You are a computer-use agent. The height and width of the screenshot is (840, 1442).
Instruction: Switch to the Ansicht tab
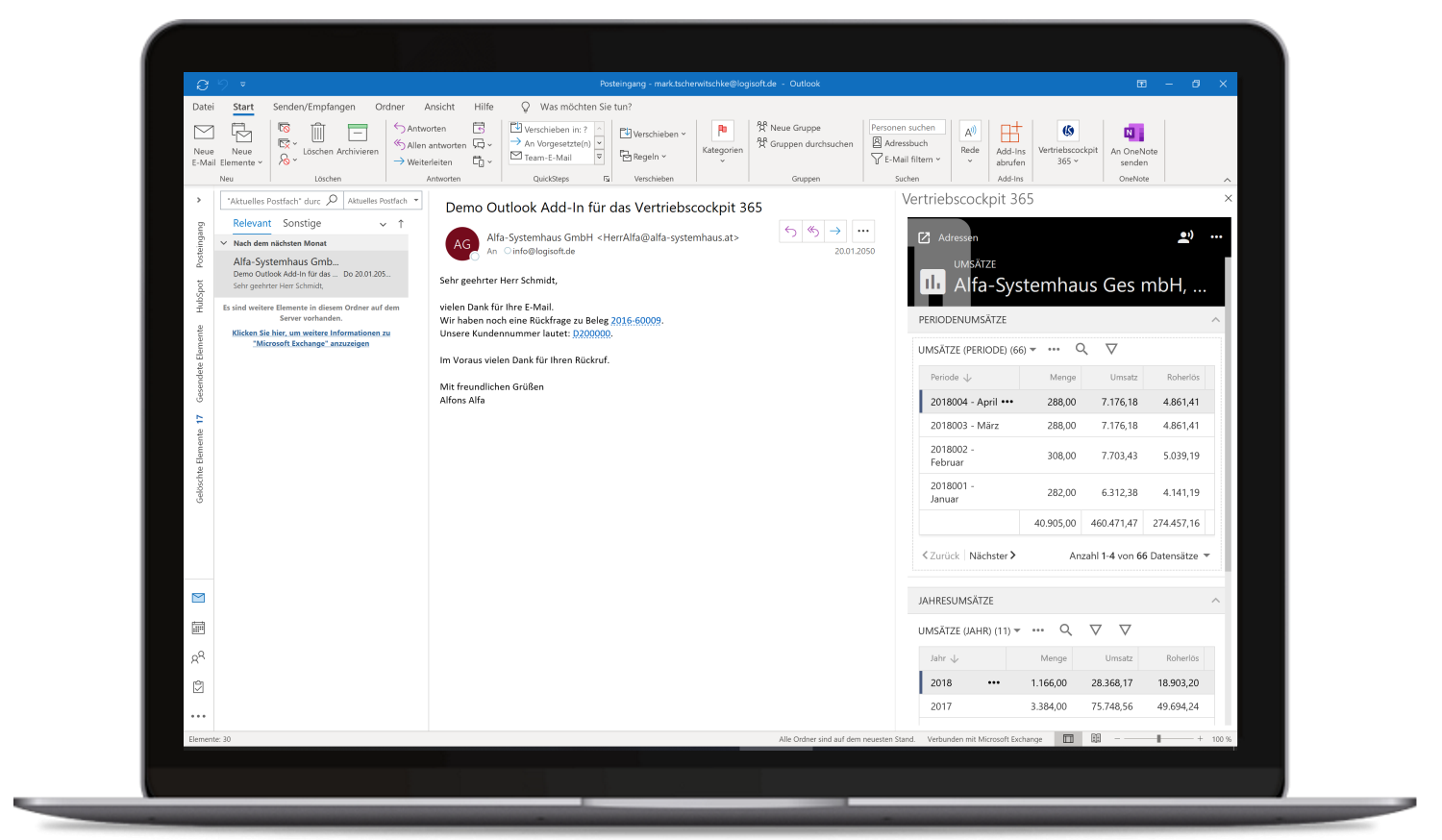coord(439,107)
